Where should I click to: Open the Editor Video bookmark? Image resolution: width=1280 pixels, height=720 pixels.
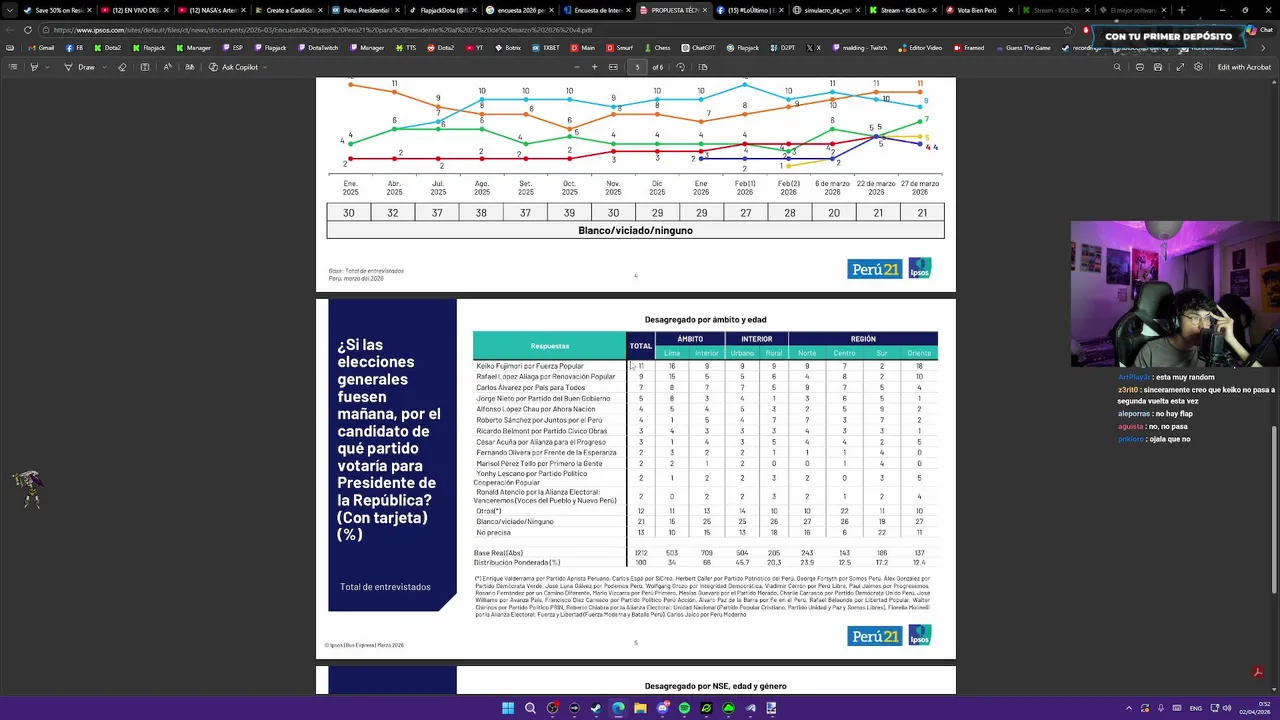coord(920,48)
